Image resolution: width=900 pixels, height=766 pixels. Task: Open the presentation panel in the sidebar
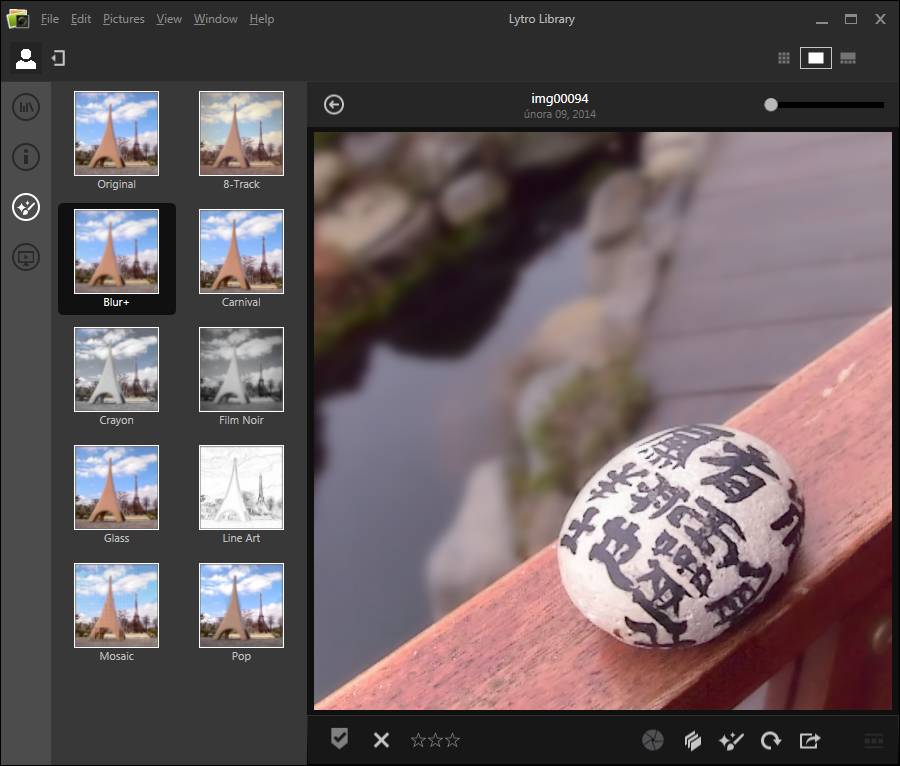(x=26, y=258)
